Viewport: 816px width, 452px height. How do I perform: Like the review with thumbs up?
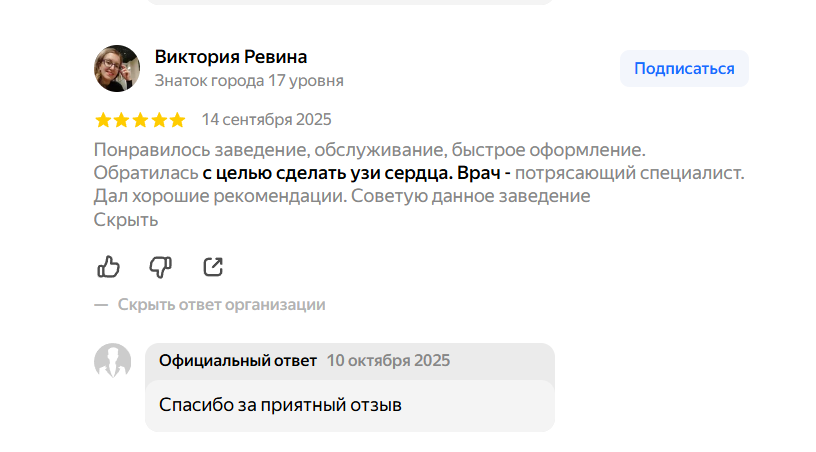coord(108,266)
